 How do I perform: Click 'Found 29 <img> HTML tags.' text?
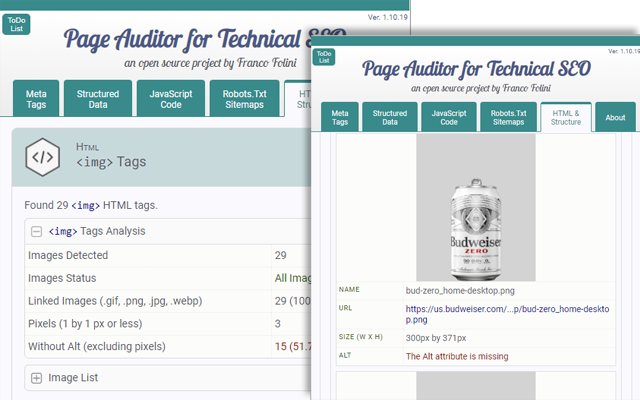[91, 205]
